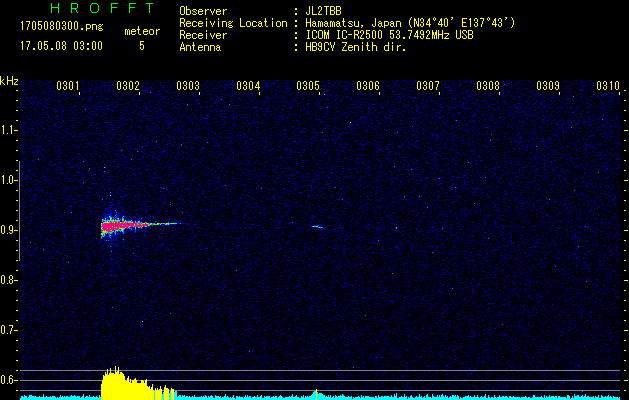
Task: Select the 0308 time marker
Action: pos(488,86)
